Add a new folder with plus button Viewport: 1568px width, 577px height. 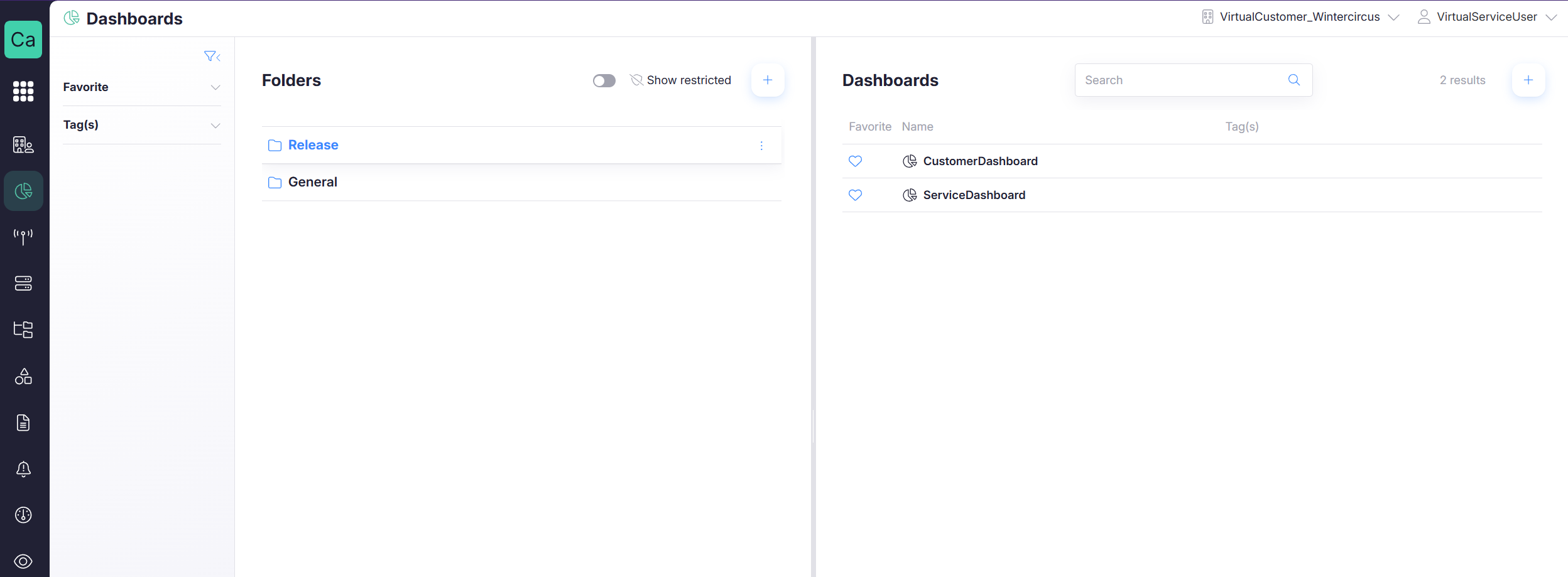tap(768, 80)
